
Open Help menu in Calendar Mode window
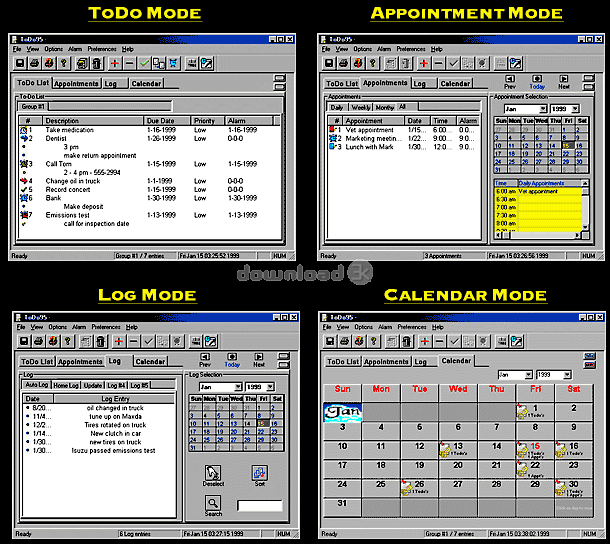pyautogui.click(x=438, y=327)
